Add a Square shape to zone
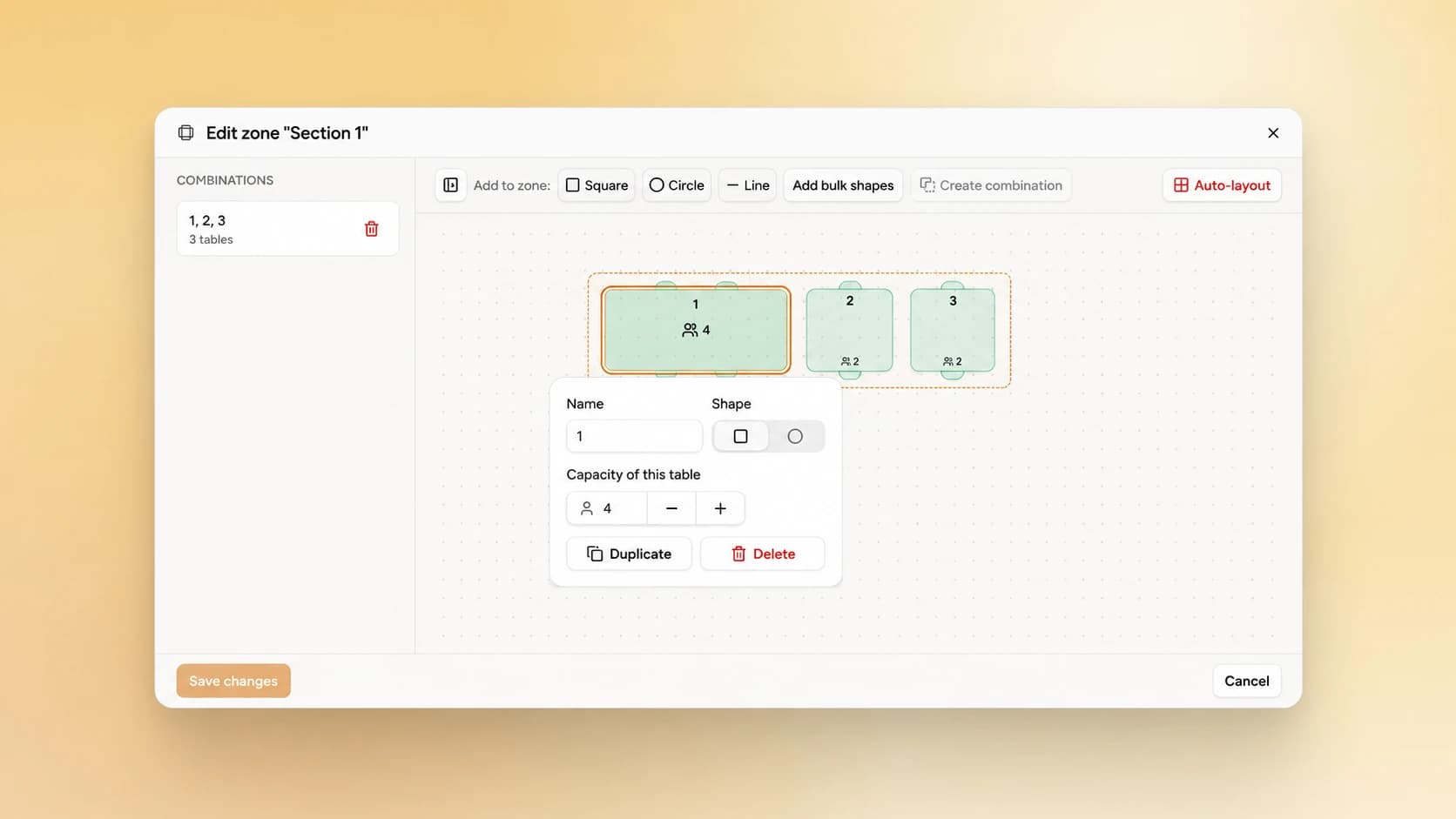 coord(597,185)
